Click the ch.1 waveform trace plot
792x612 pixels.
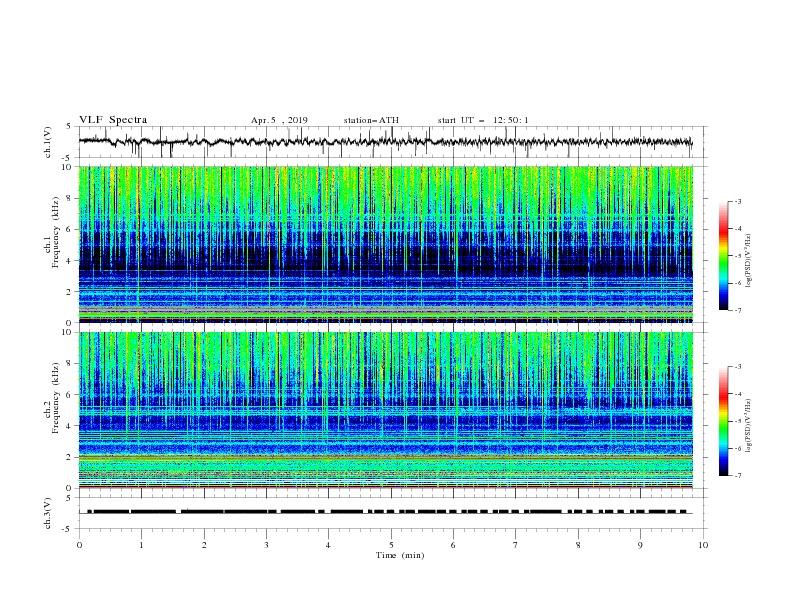pyautogui.click(x=386, y=142)
